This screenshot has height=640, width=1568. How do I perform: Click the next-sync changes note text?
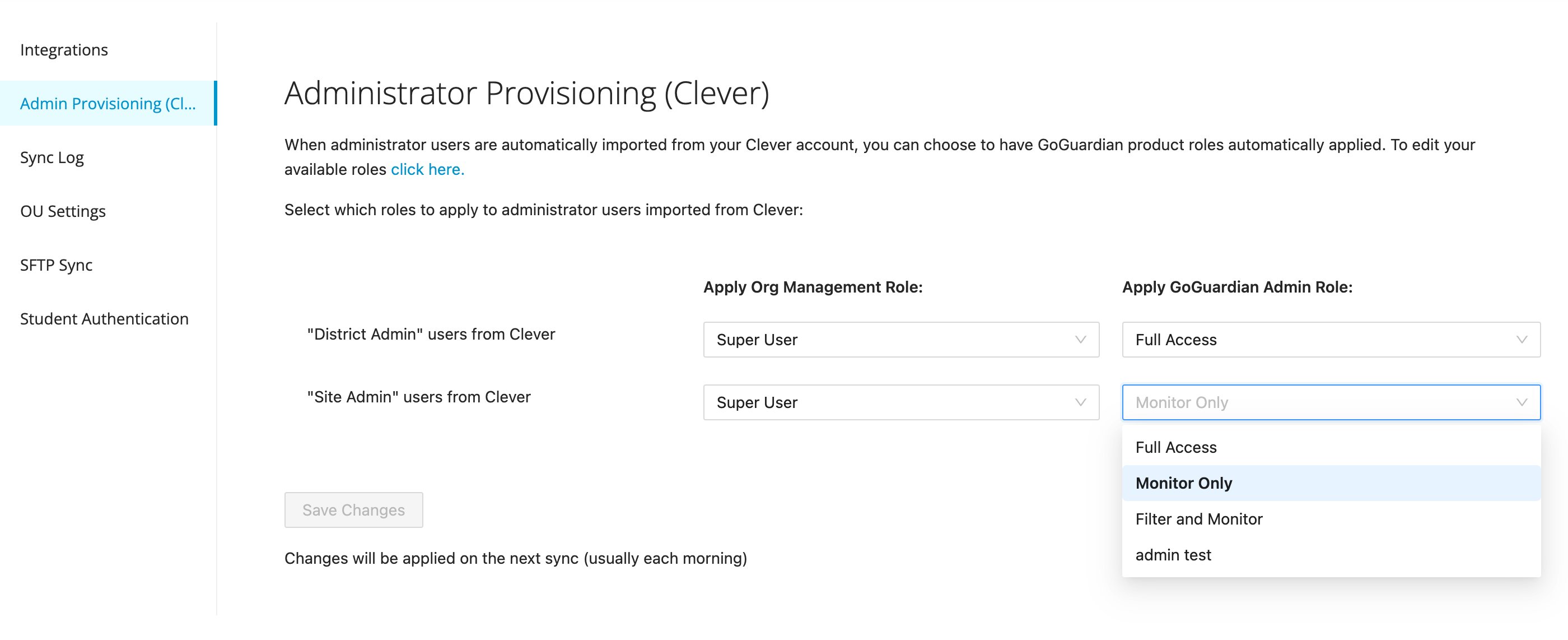516,558
